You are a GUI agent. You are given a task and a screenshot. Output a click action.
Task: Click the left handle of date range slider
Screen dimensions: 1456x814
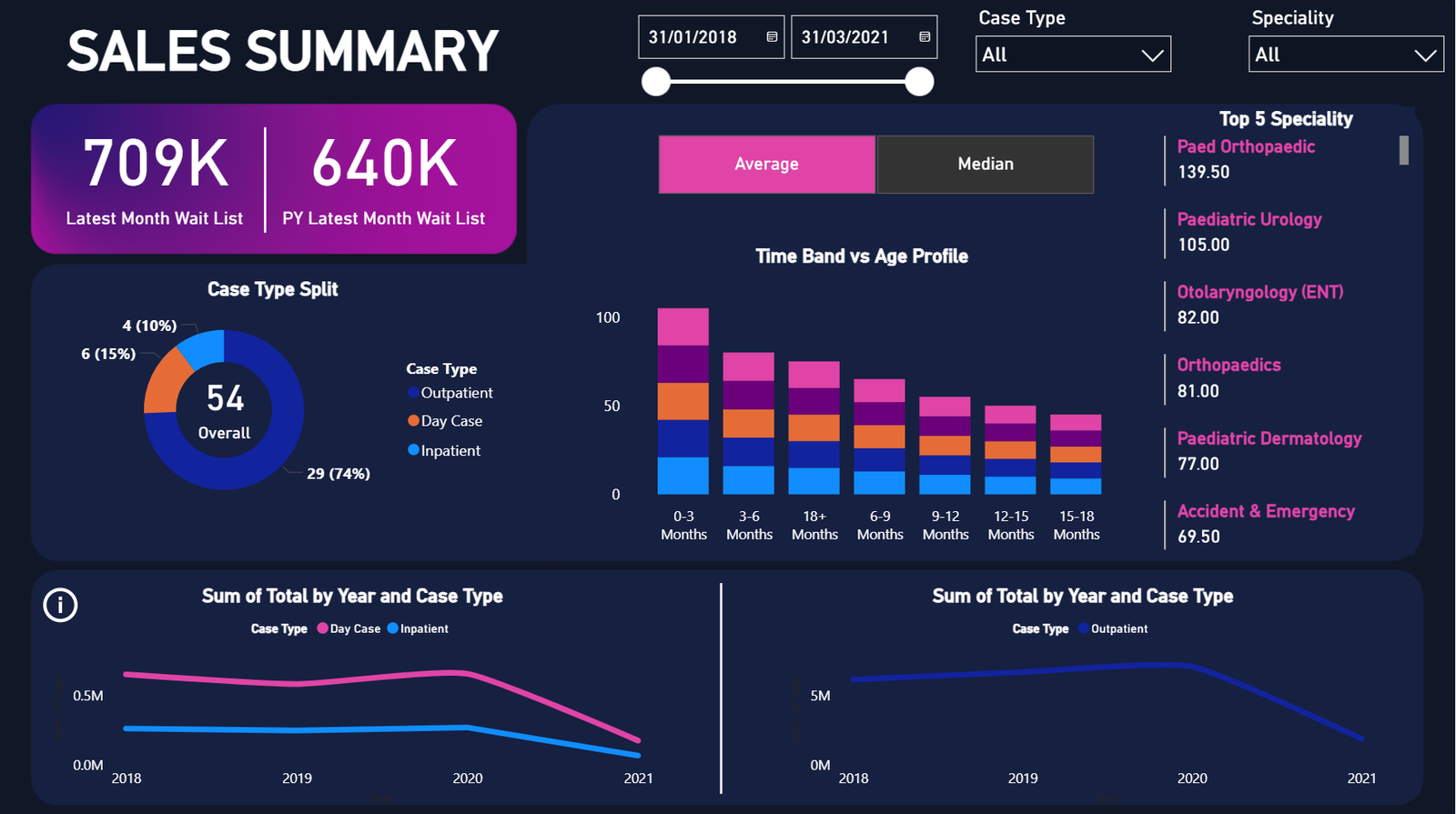pos(656,82)
